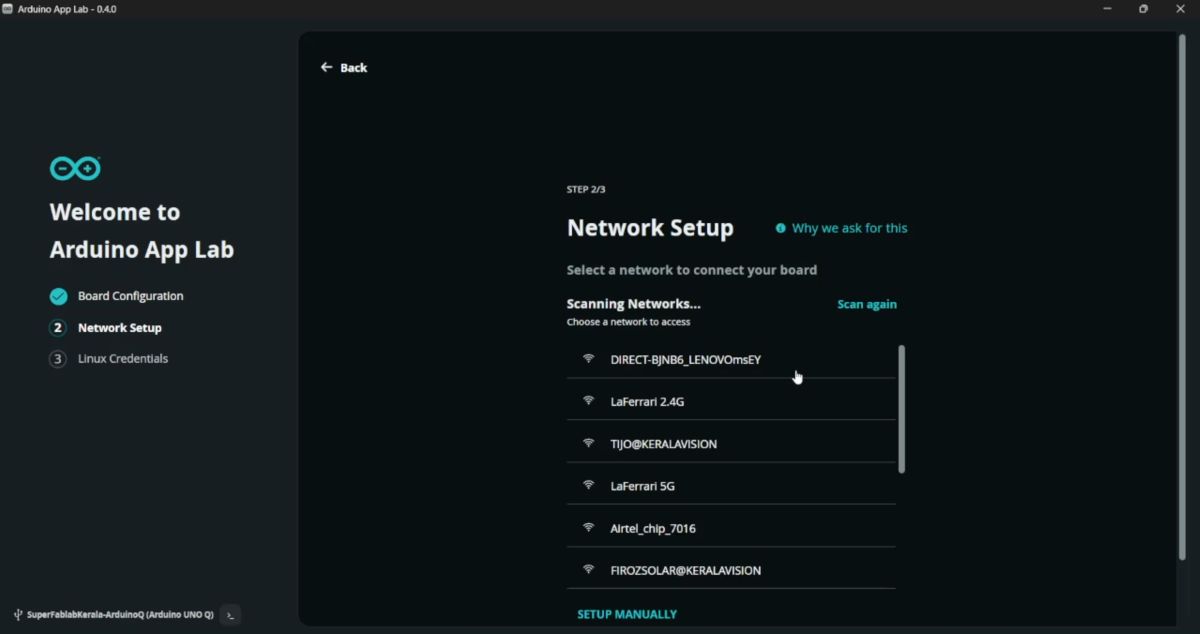This screenshot has height=634, width=1200.
Task: Click the Back button
Action: (344, 67)
